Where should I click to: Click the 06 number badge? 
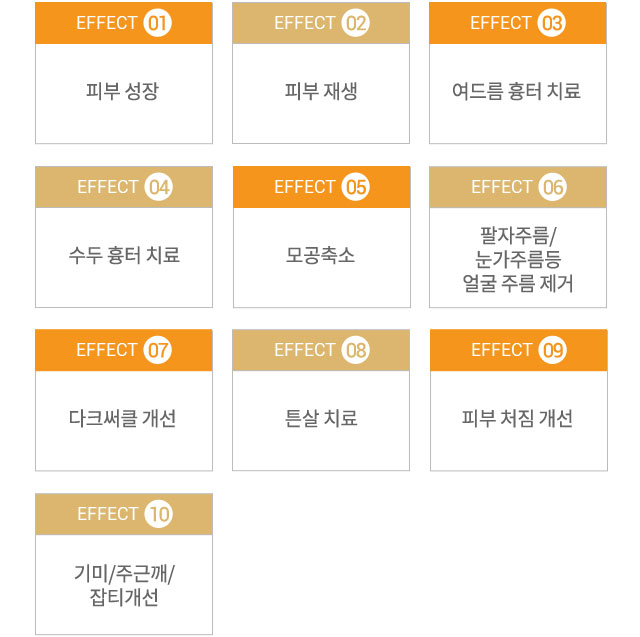point(552,187)
